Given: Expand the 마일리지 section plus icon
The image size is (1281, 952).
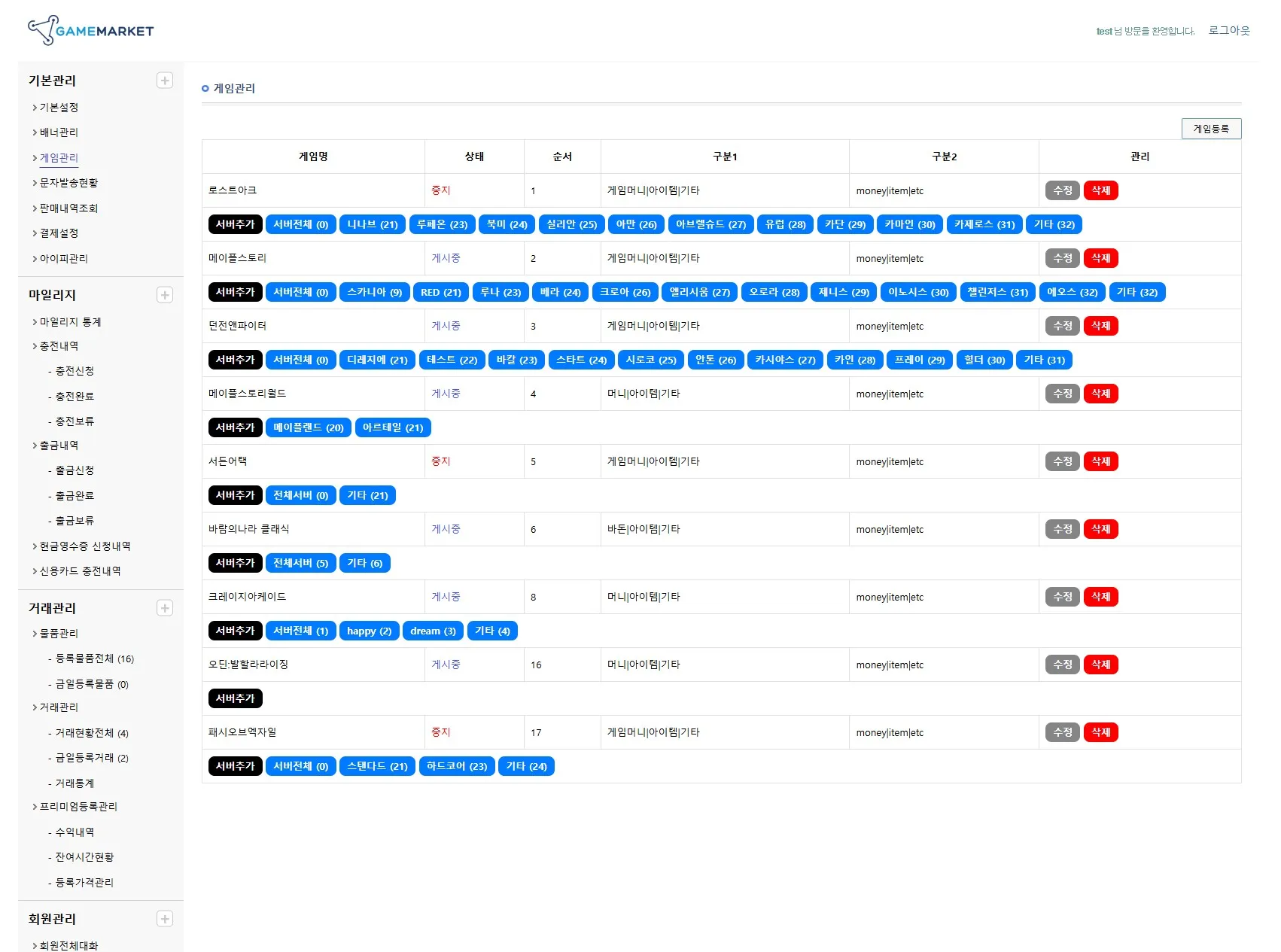Looking at the screenshot, I should point(165,295).
